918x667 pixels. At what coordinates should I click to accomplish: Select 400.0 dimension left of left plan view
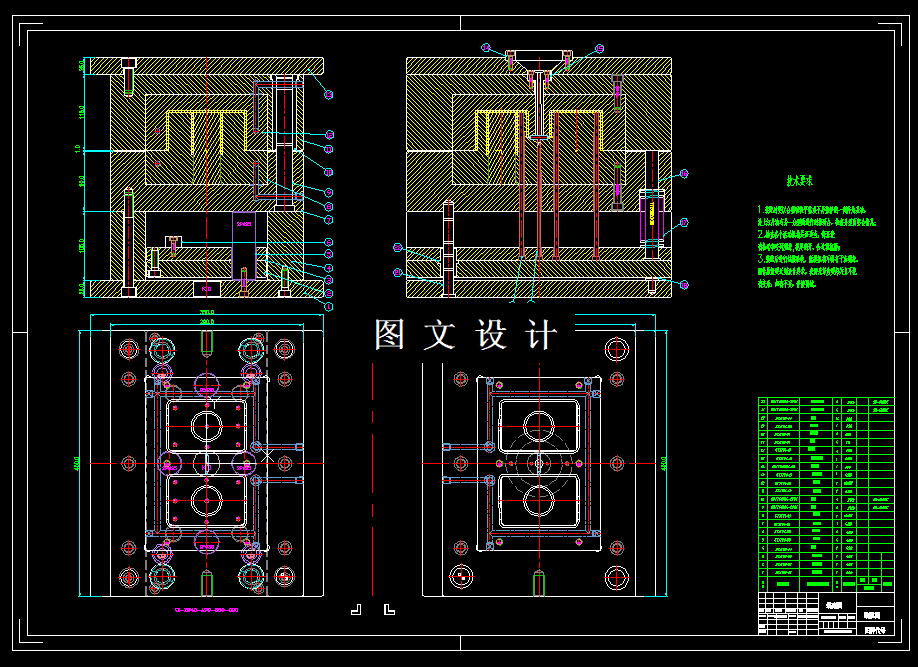(x=76, y=464)
